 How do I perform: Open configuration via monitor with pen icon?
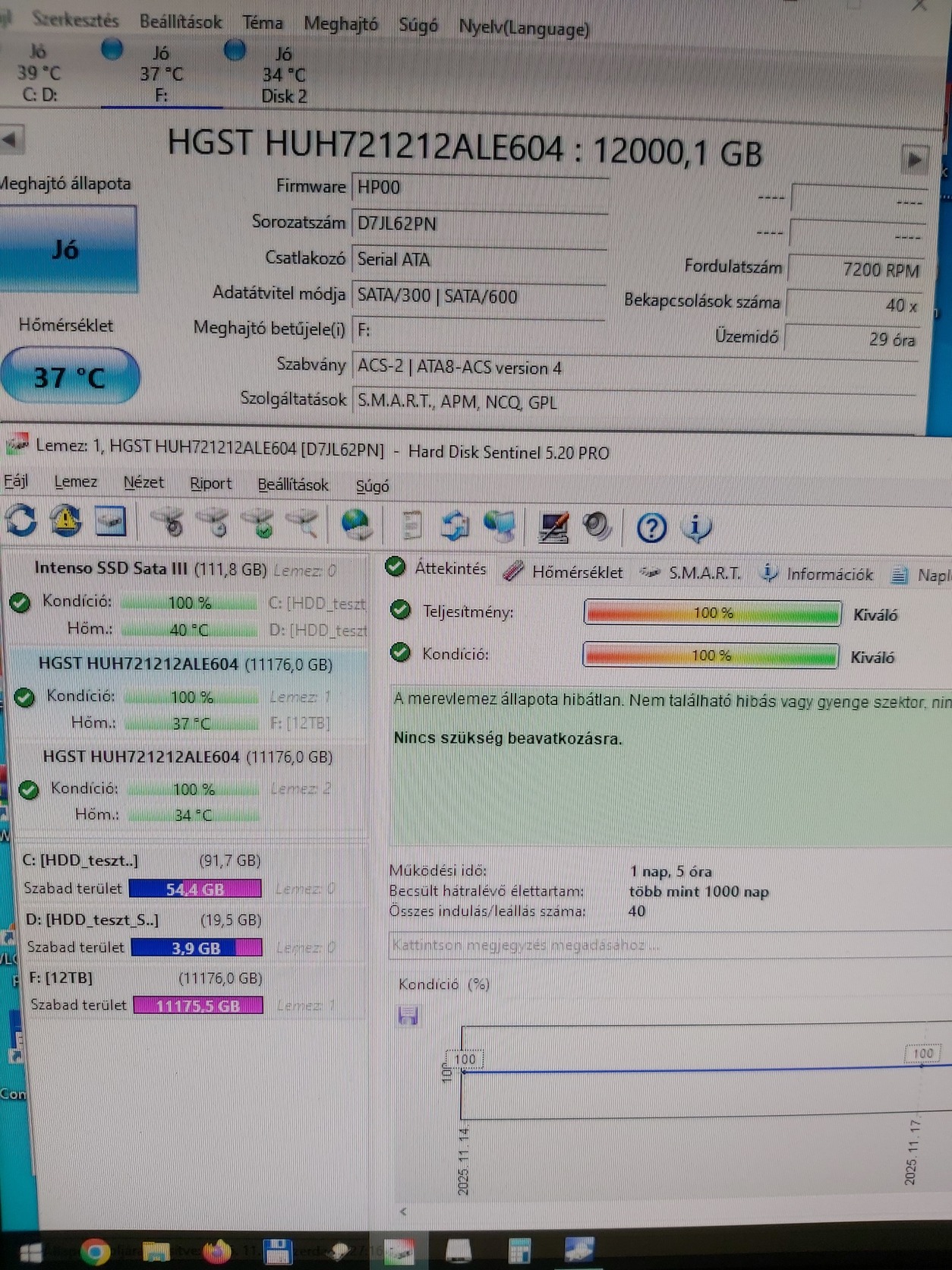point(553,527)
